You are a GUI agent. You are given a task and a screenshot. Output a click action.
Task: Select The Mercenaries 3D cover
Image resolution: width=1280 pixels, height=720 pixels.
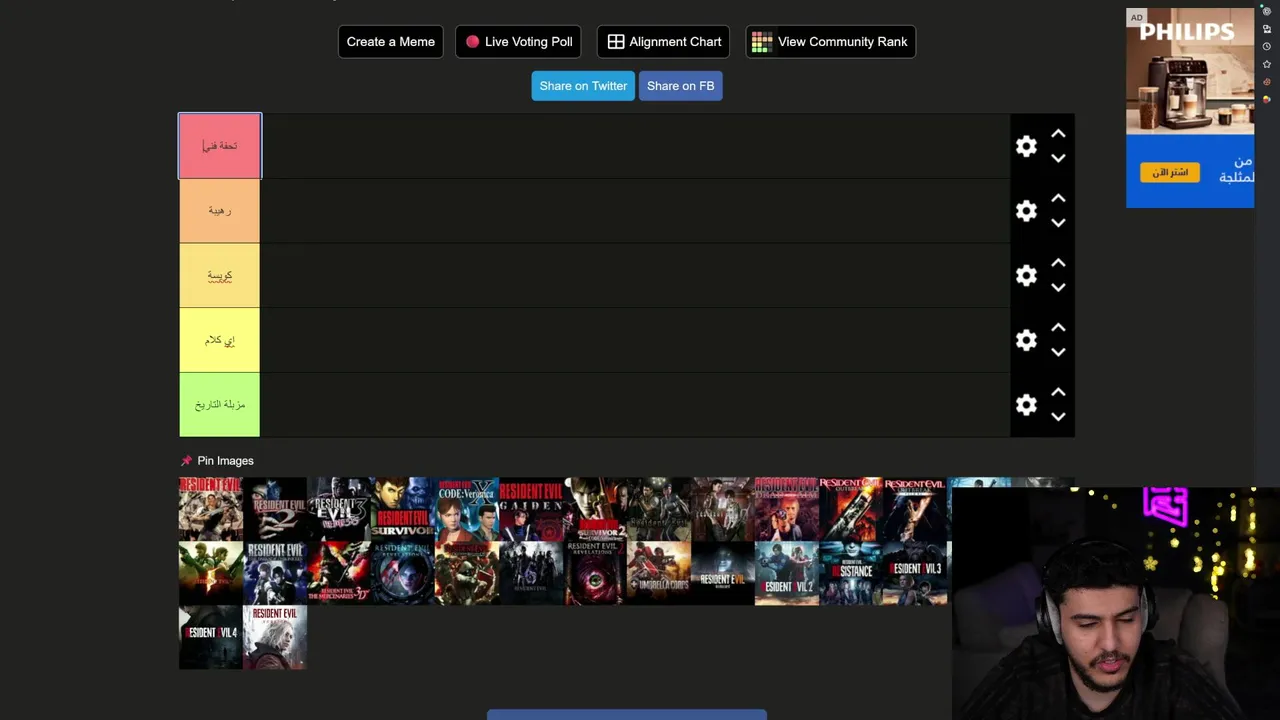339,573
